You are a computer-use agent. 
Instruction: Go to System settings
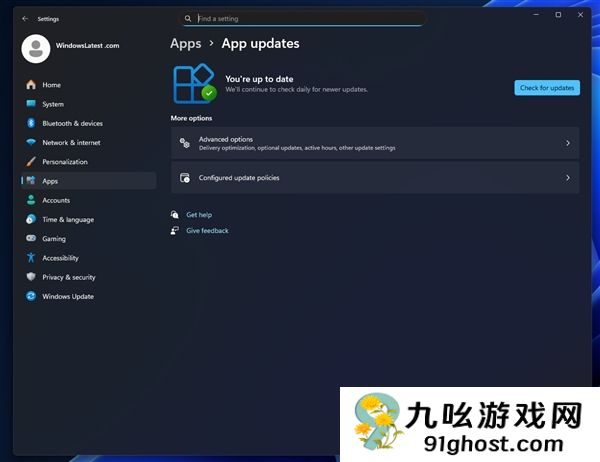click(x=89, y=104)
